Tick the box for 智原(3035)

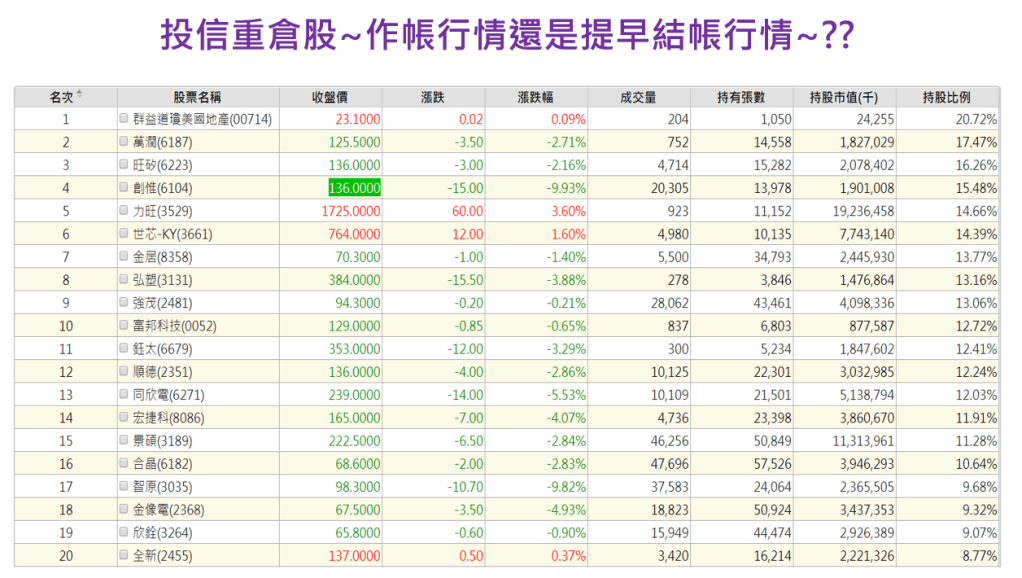pyautogui.click(x=124, y=487)
